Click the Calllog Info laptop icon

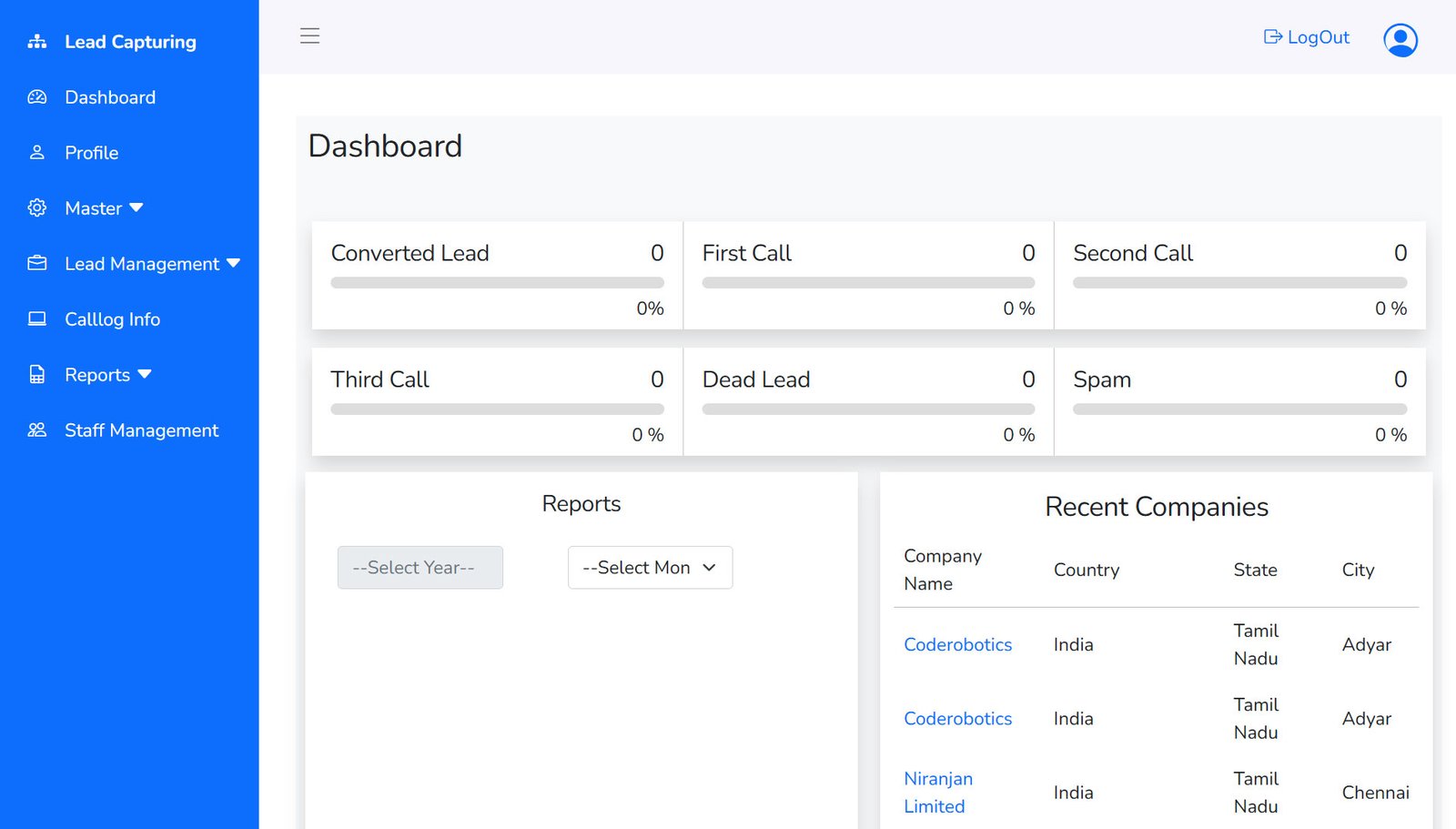[x=37, y=319]
